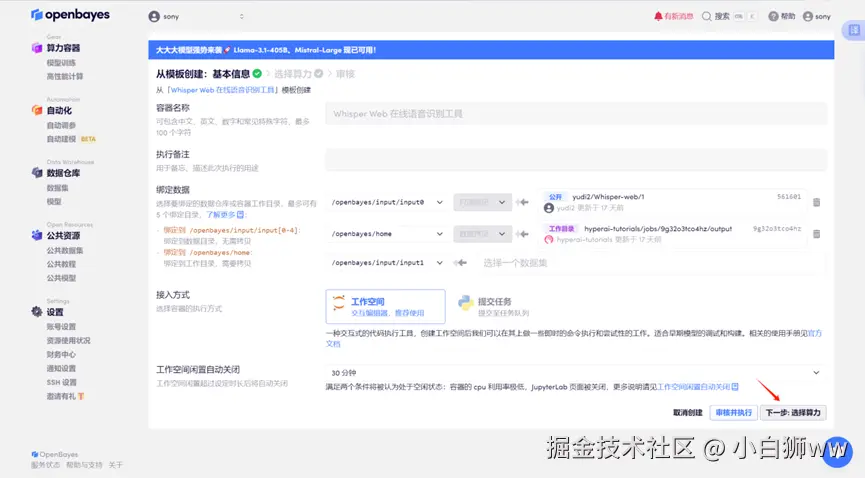Open the 帮助 help menu
Viewport: 865px width, 478px height.
pyautogui.click(x=782, y=17)
